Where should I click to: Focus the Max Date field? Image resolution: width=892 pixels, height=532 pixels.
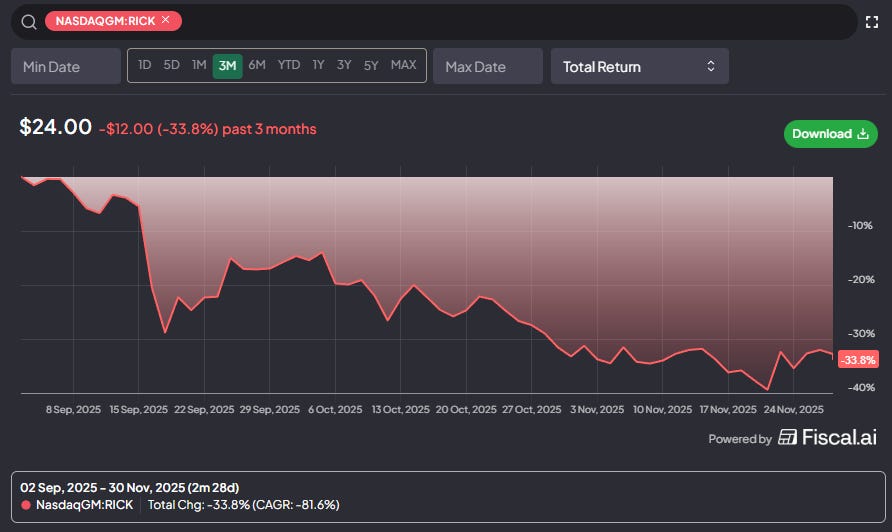pos(488,67)
